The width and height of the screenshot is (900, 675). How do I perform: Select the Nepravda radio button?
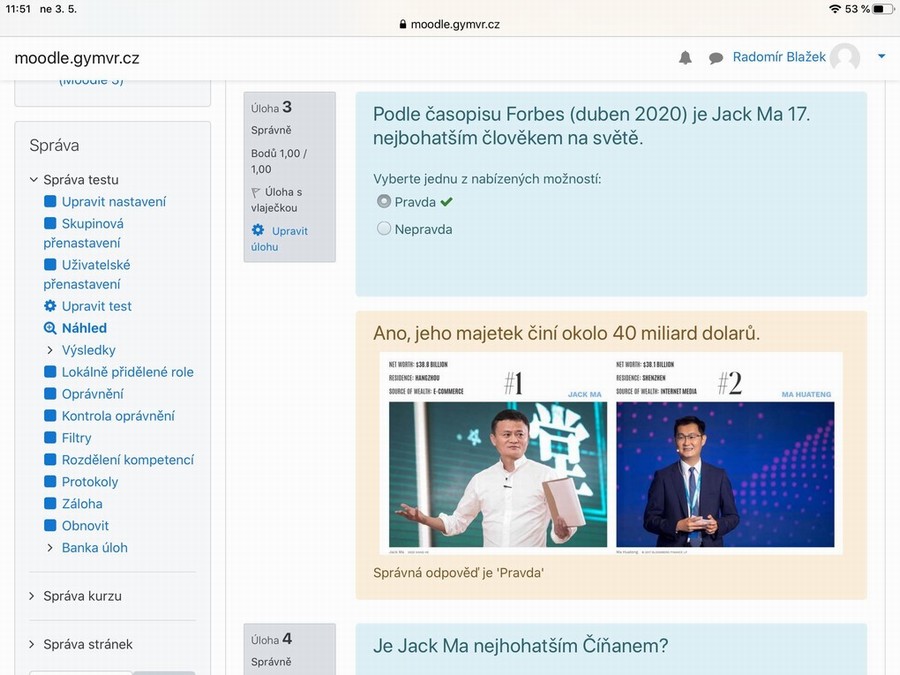384,229
